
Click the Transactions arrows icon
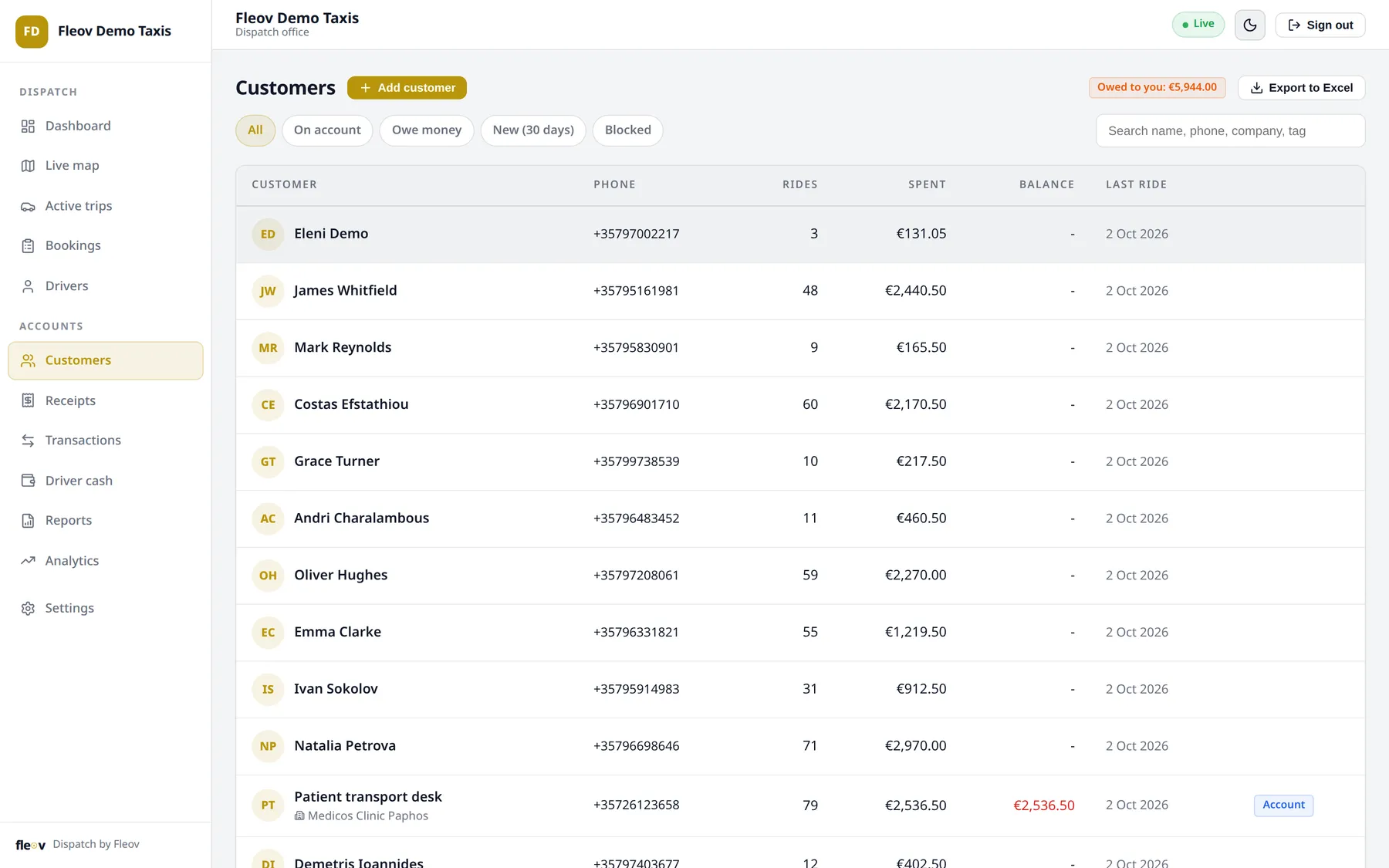pyautogui.click(x=28, y=441)
